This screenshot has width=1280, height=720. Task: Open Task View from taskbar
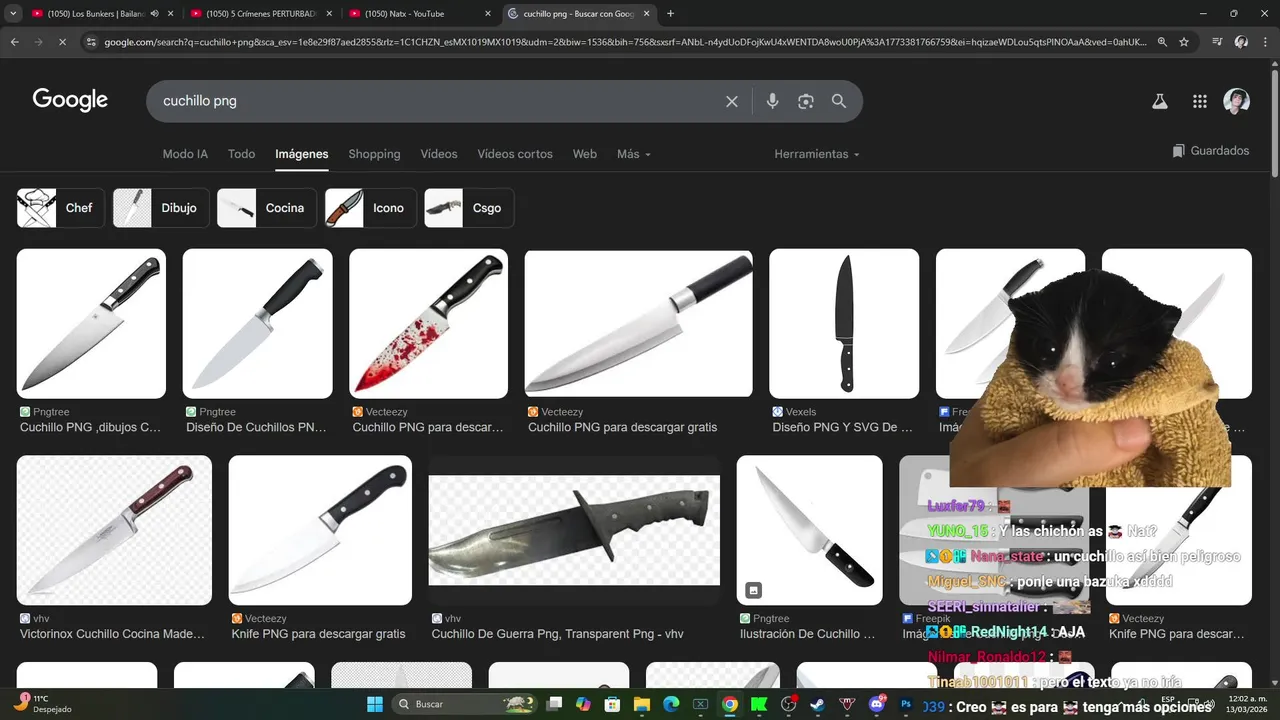tap(554, 704)
